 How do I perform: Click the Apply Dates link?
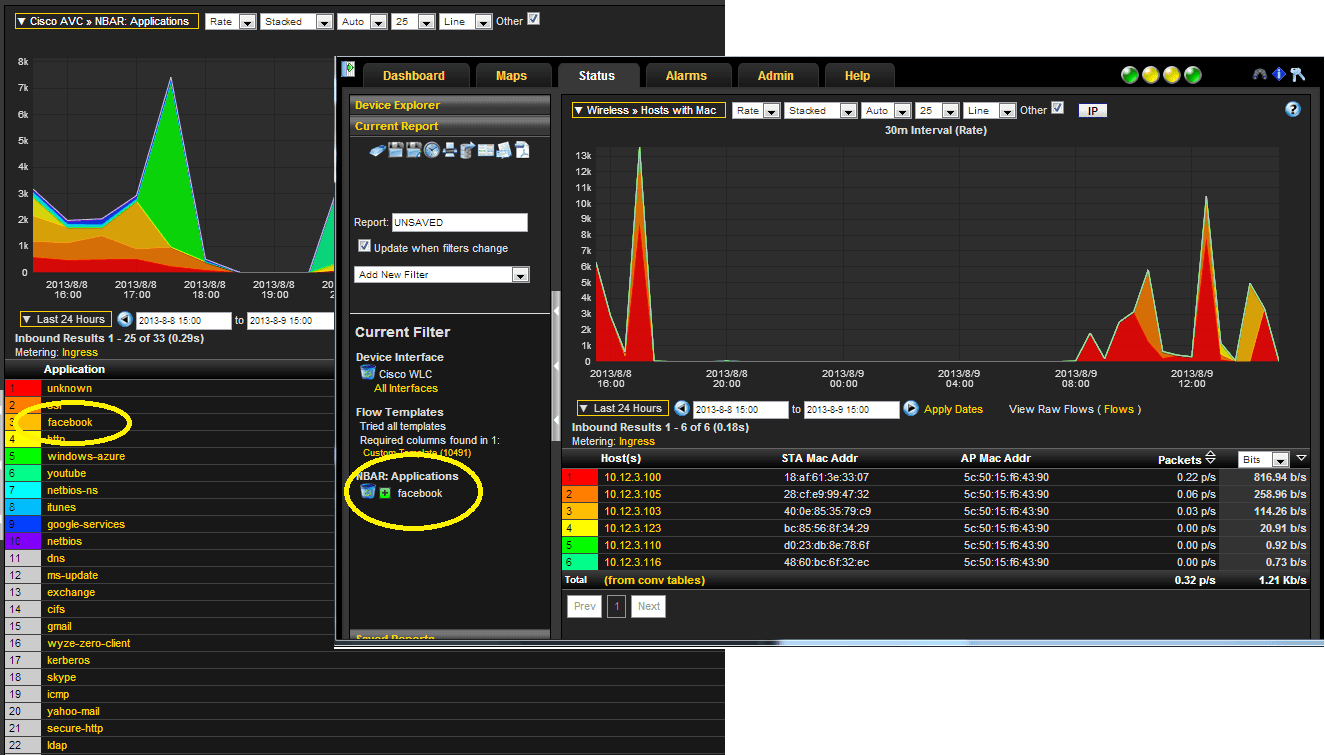953,409
